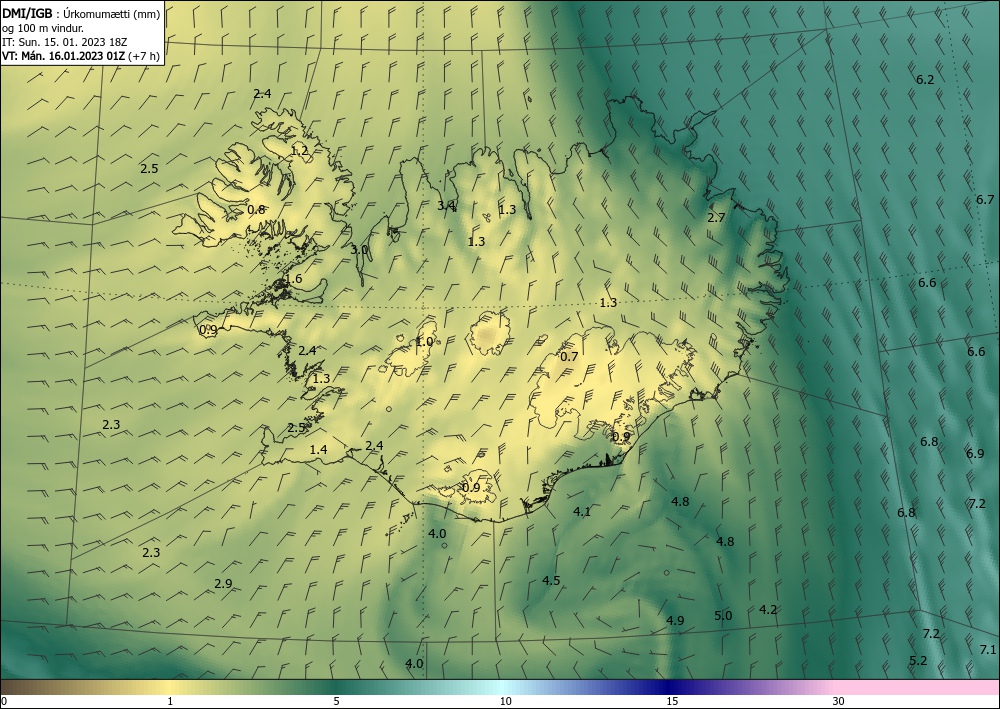
Task: Click the color scale tick label 15
Action: tap(672, 702)
